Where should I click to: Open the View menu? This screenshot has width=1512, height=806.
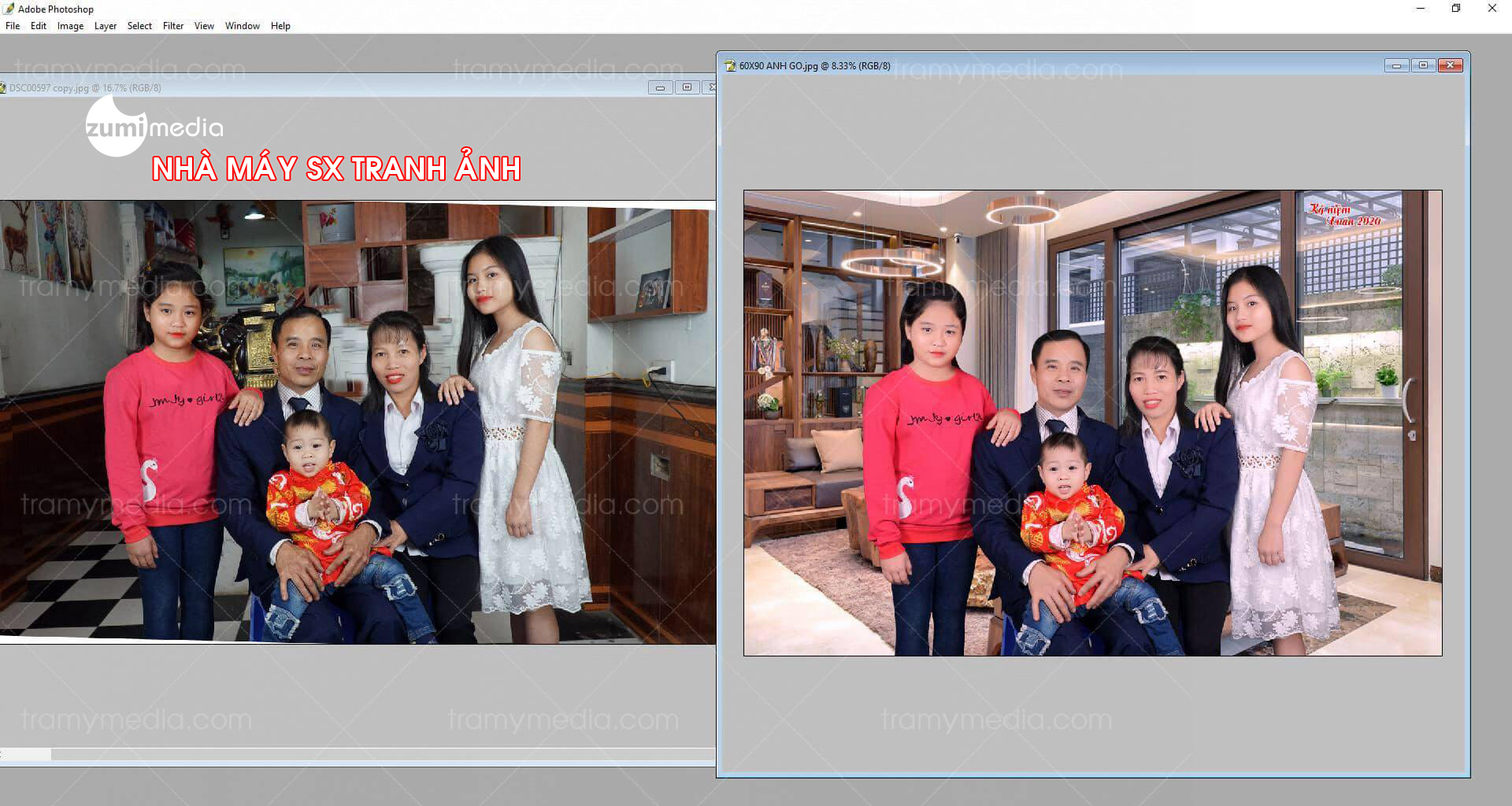pyautogui.click(x=204, y=26)
